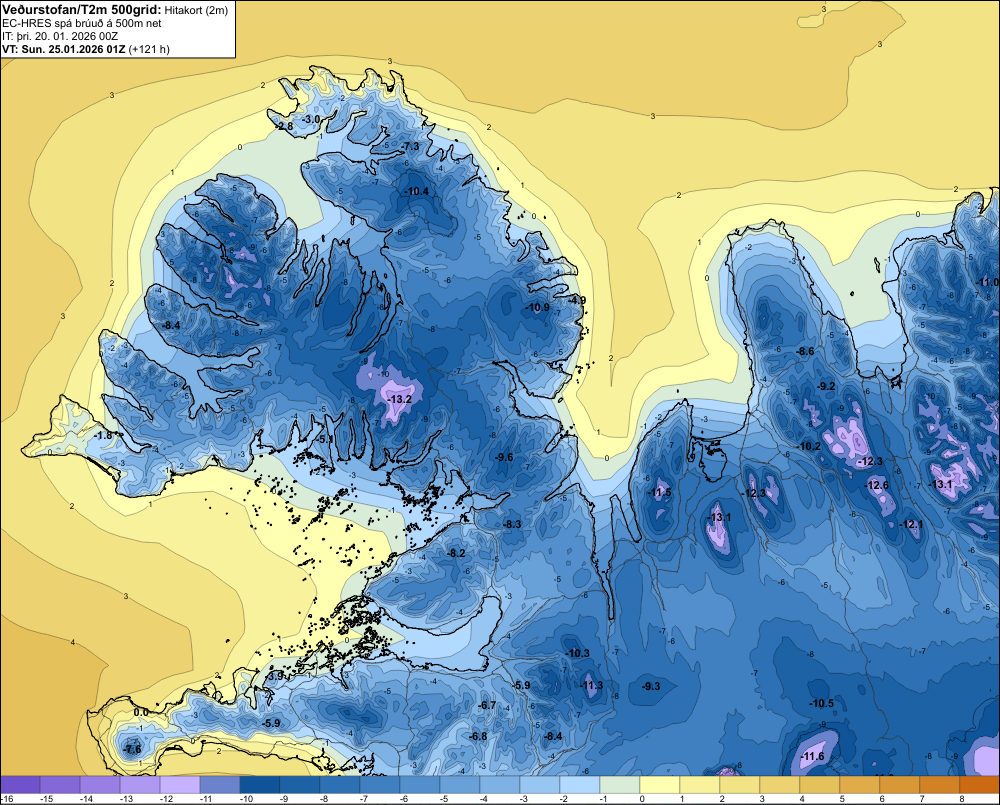Image resolution: width=1000 pixels, height=805 pixels.
Task: Click the '8' legend scale label
Action: [962, 799]
